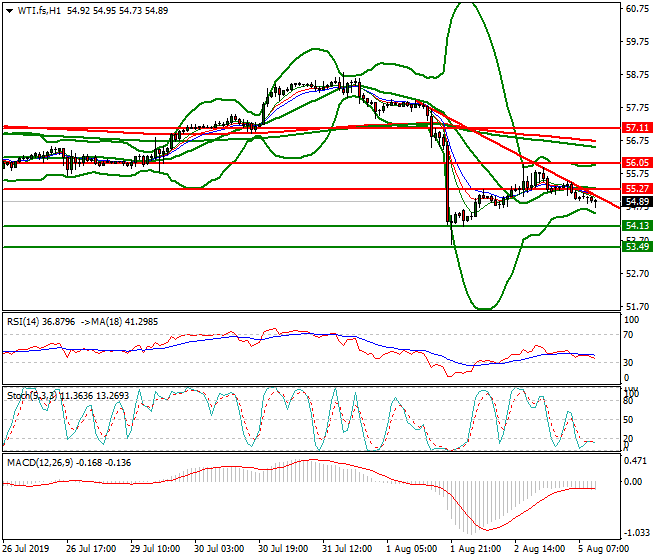
Task: Click the MACD 0.471 scale value
Action: 634,463
